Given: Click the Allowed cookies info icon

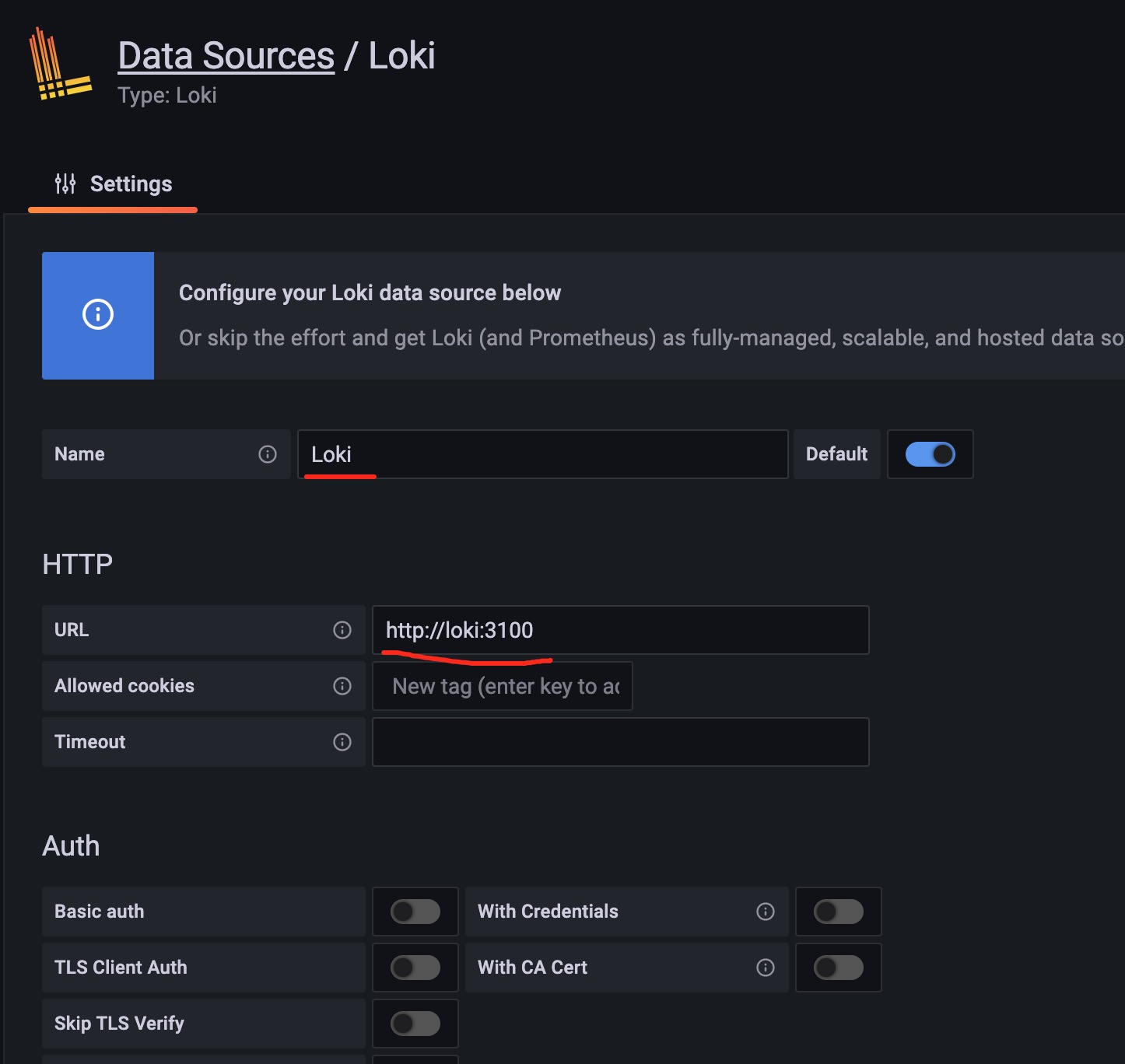Looking at the screenshot, I should coord(342,686).
